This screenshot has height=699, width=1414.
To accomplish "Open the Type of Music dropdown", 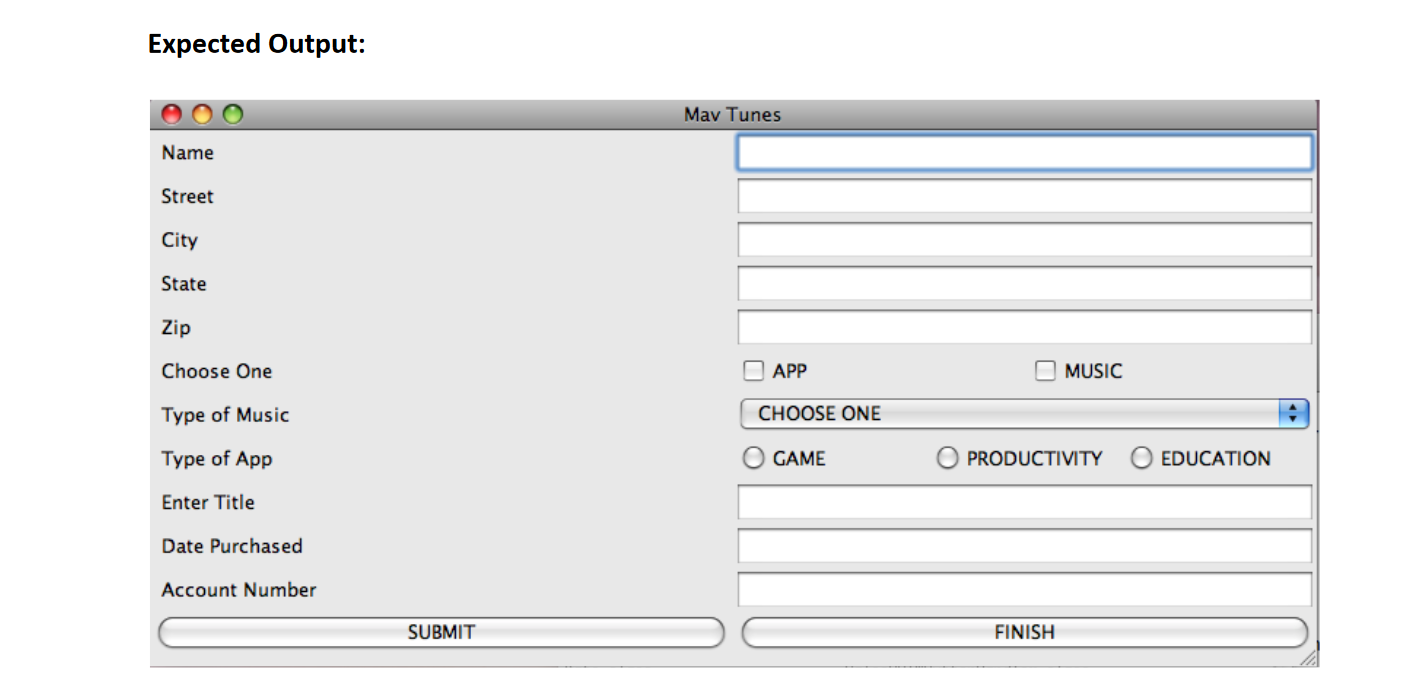I will click(x=1000, y=413).
